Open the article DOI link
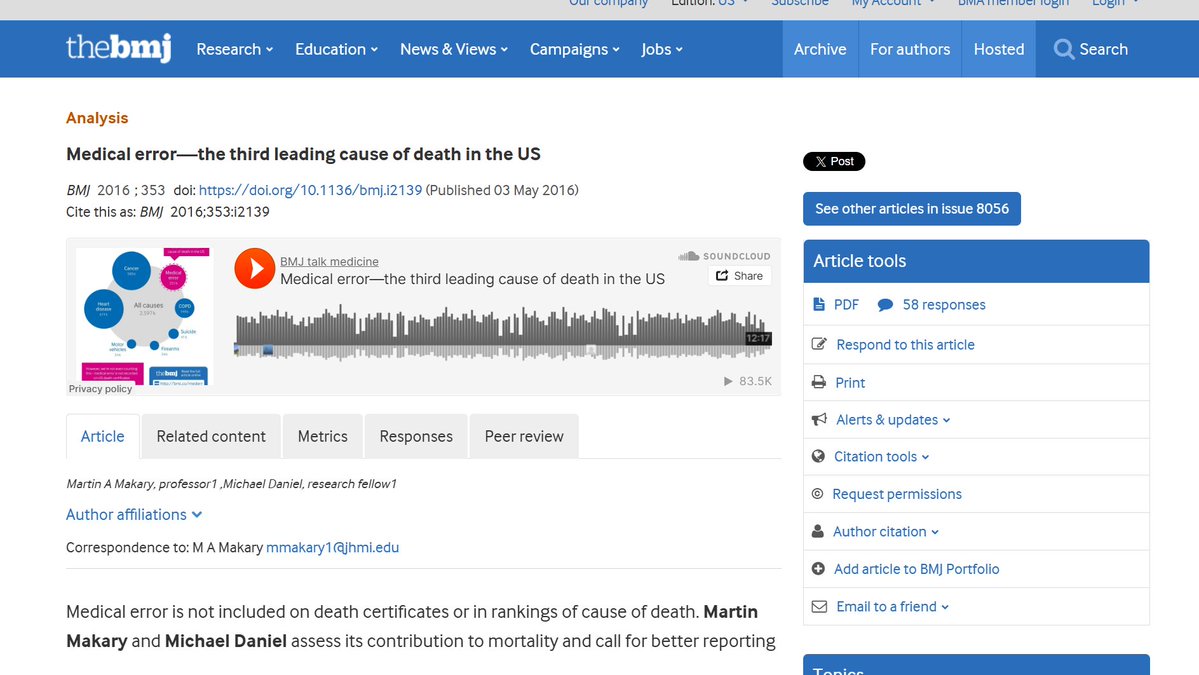 310,190
